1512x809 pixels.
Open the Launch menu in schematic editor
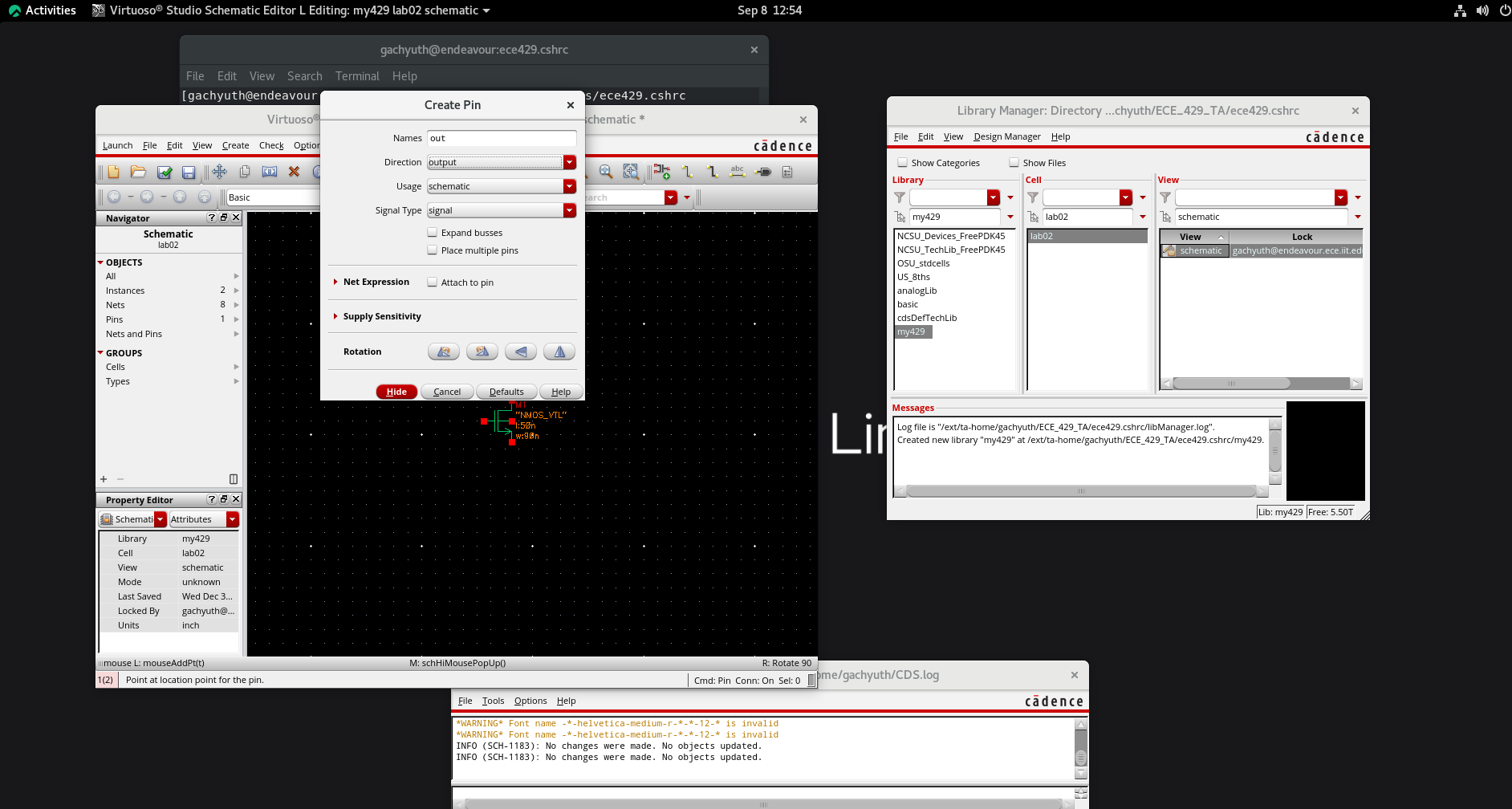117,145
